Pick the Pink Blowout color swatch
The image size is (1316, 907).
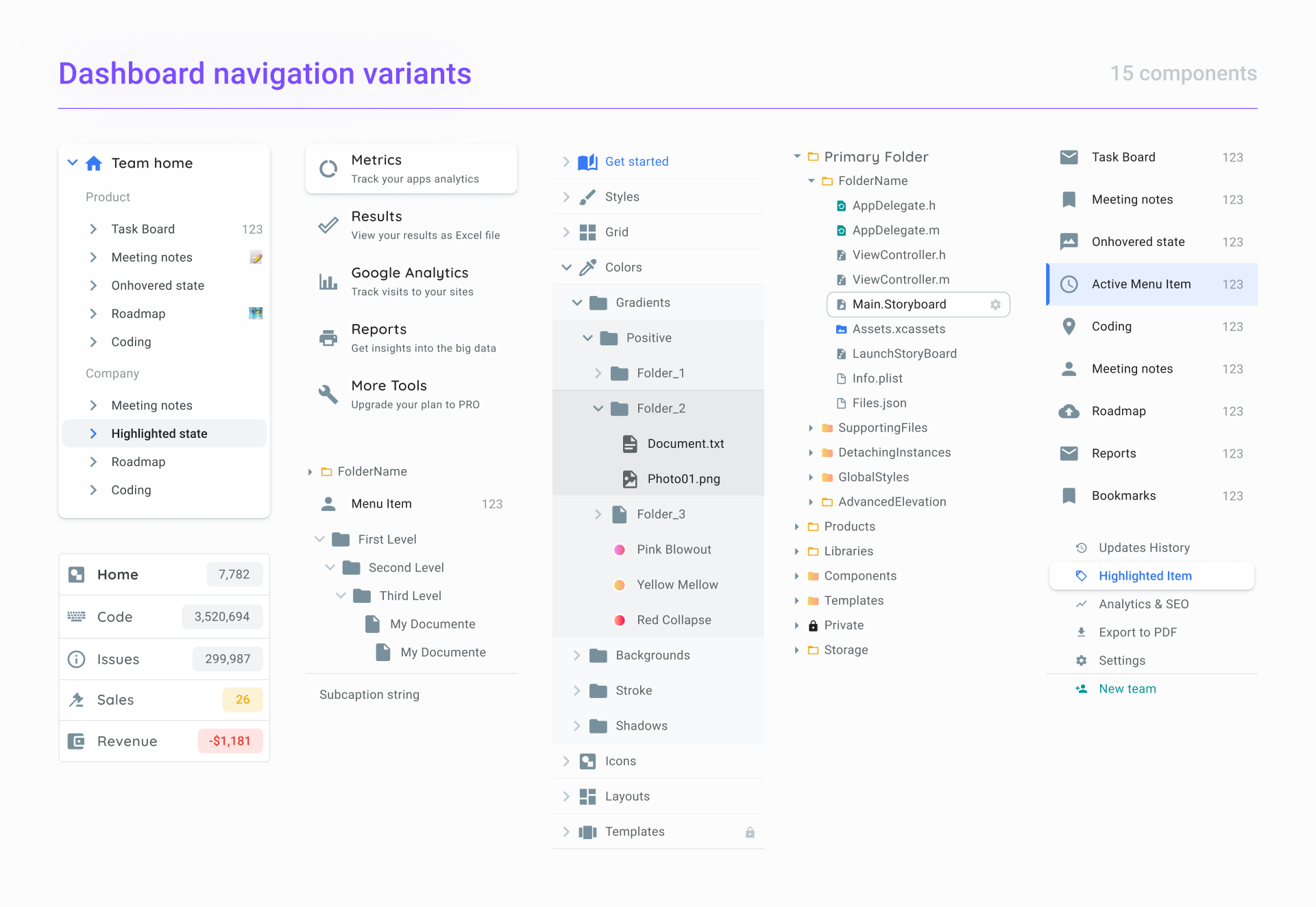click(620, 549)
